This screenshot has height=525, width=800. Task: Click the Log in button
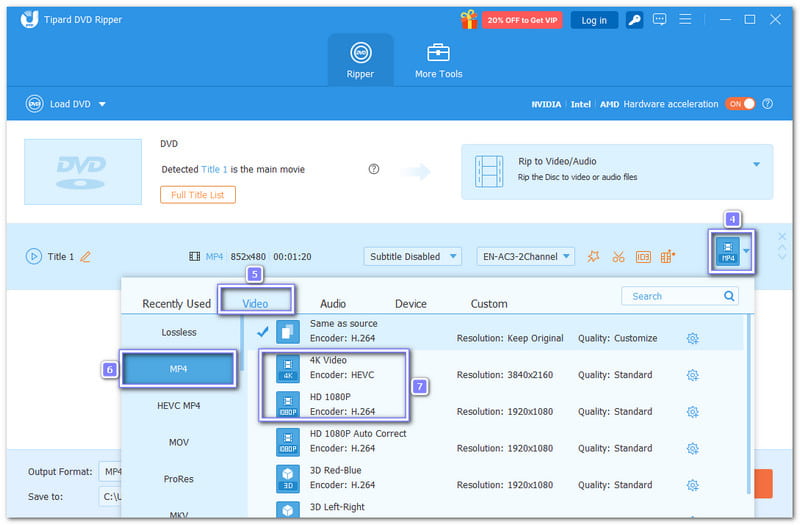[x=594, y=19]
